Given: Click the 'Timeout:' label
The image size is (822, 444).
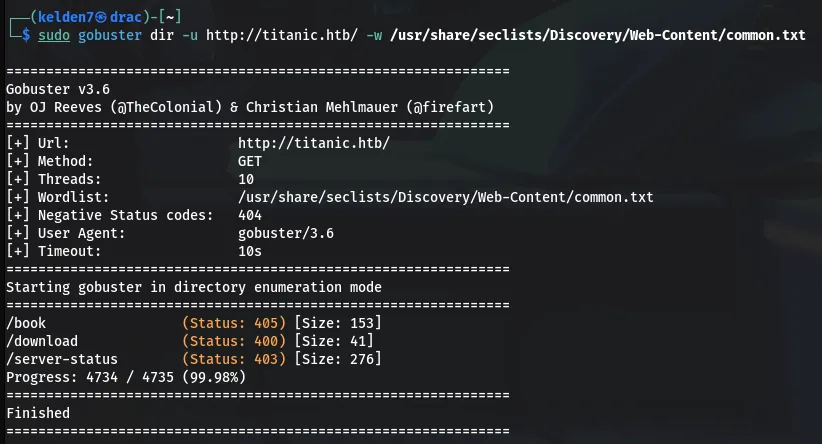Looking at the screenshot, I should tap(69, 251).
